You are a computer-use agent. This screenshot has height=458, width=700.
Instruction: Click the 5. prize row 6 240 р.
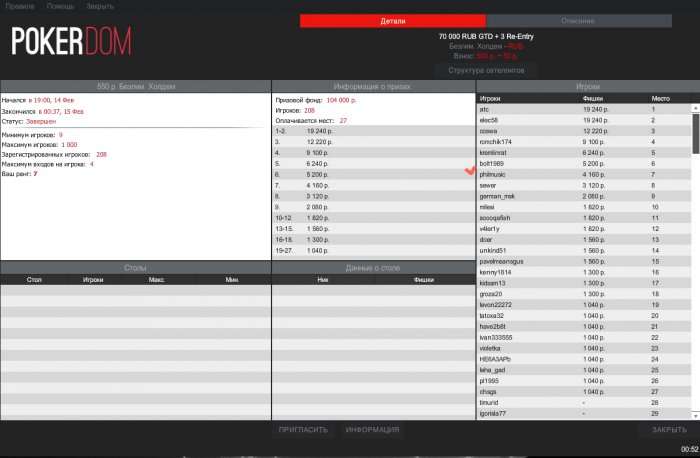pos(374,164)
